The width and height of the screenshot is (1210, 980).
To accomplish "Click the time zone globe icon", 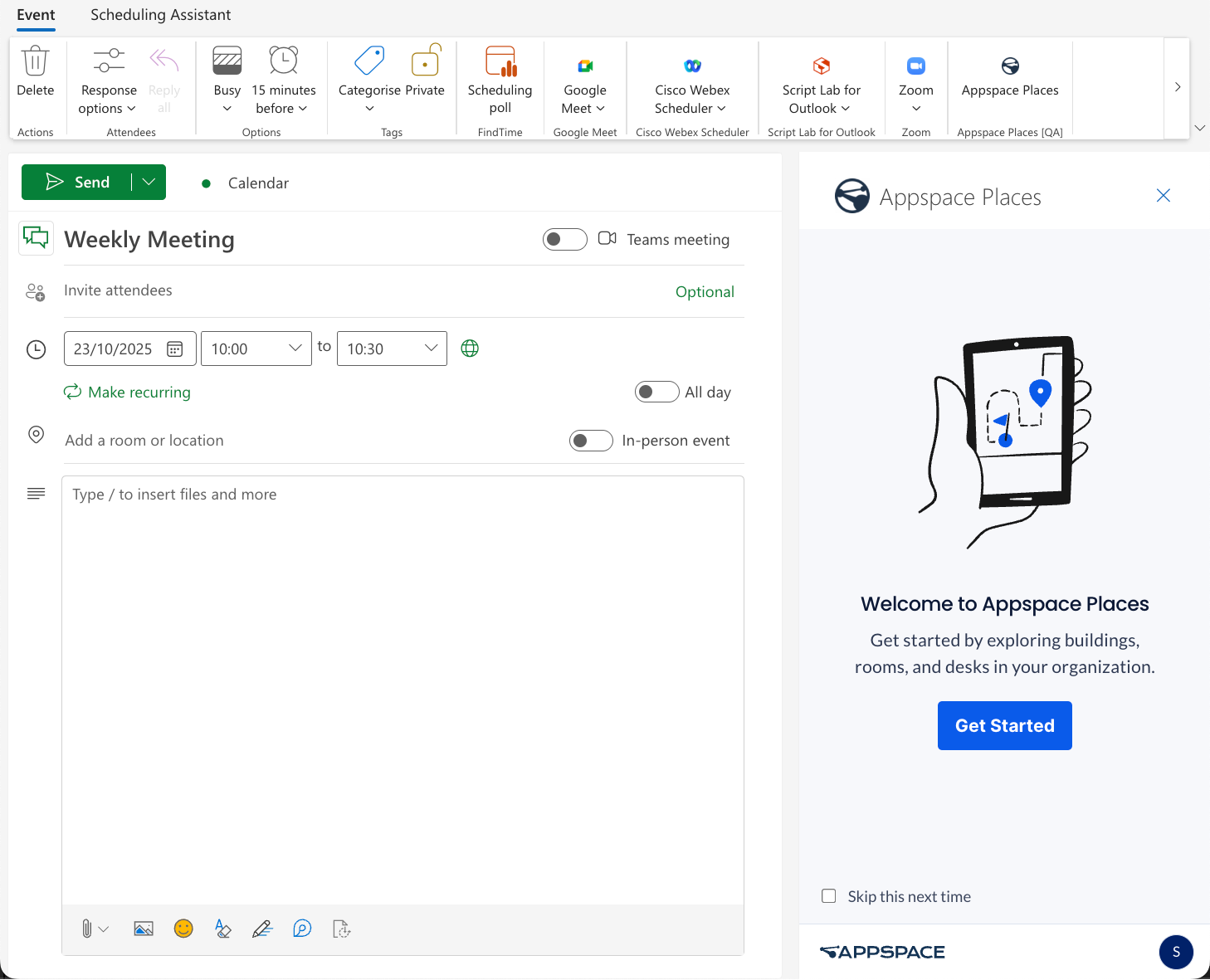I will [x=470, y=349].
